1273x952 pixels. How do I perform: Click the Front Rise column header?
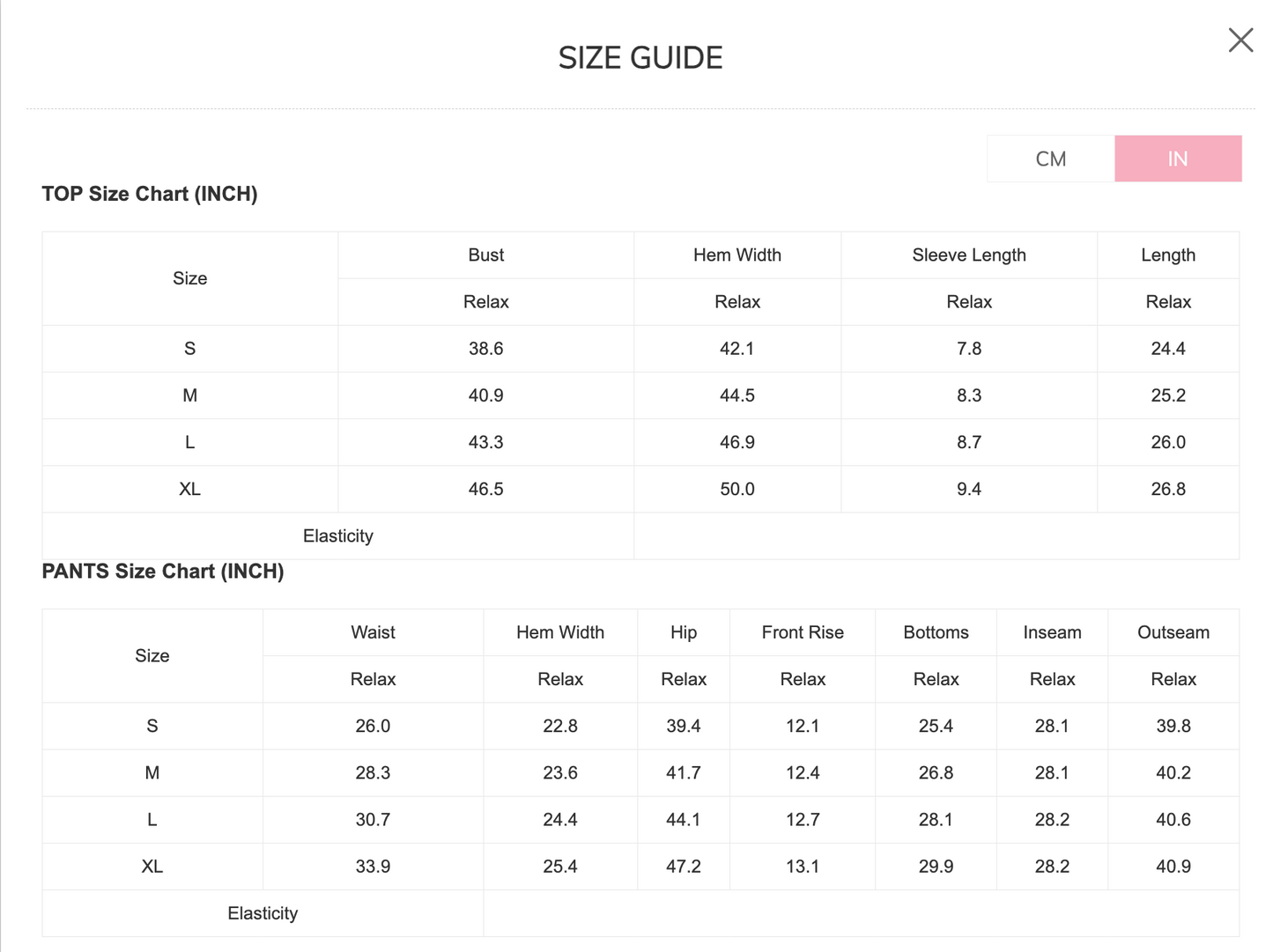click(803, 632)
